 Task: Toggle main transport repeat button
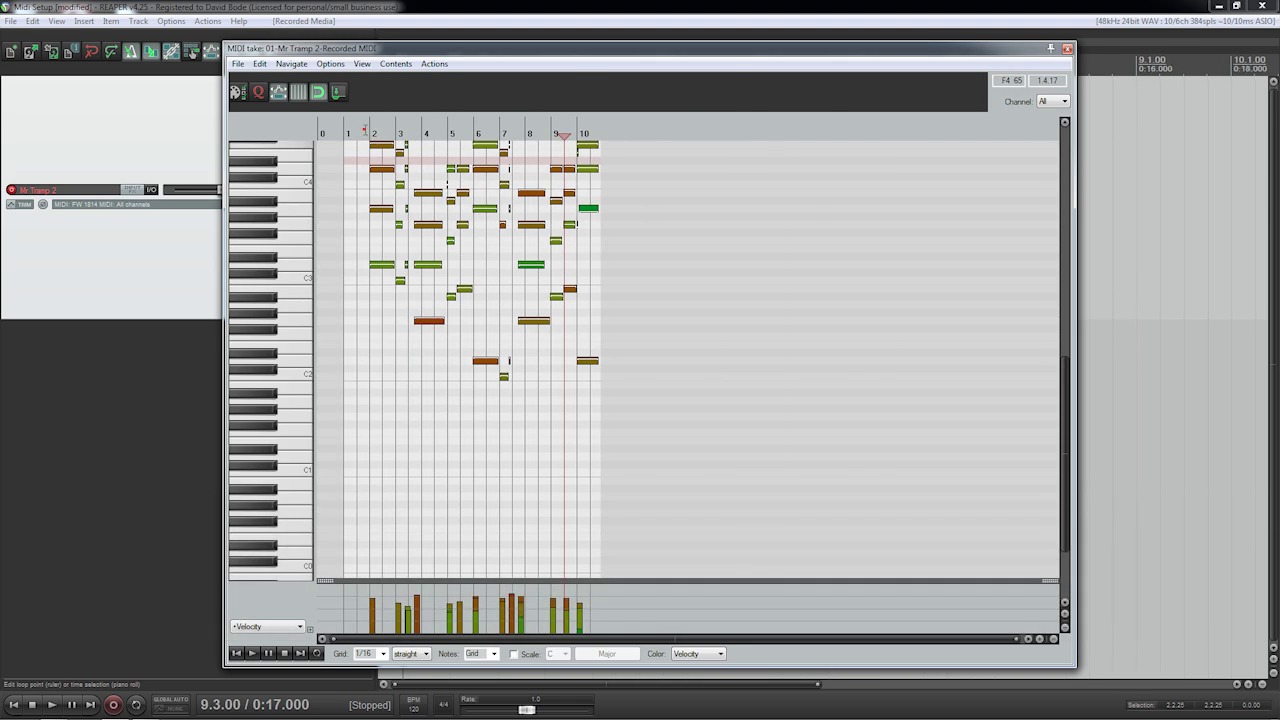[x=136, y=705]
